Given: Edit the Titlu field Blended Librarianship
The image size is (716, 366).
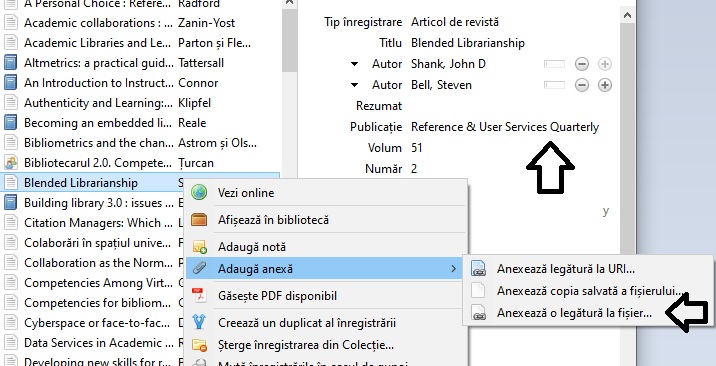Looking at the screenshot, I should coord(468,42).
